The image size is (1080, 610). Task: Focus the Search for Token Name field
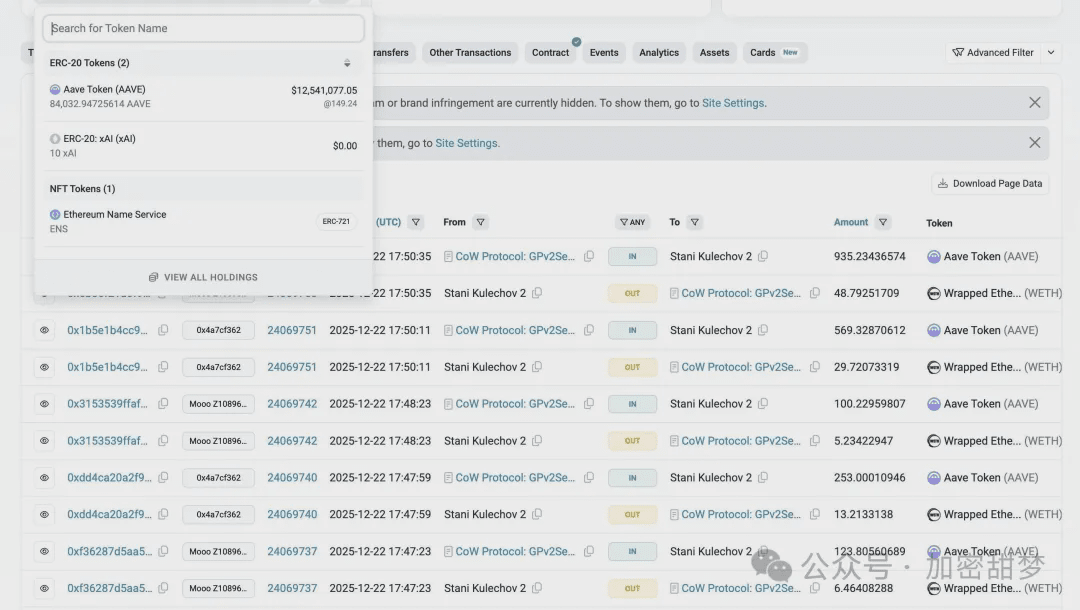(x=203, y=28)
